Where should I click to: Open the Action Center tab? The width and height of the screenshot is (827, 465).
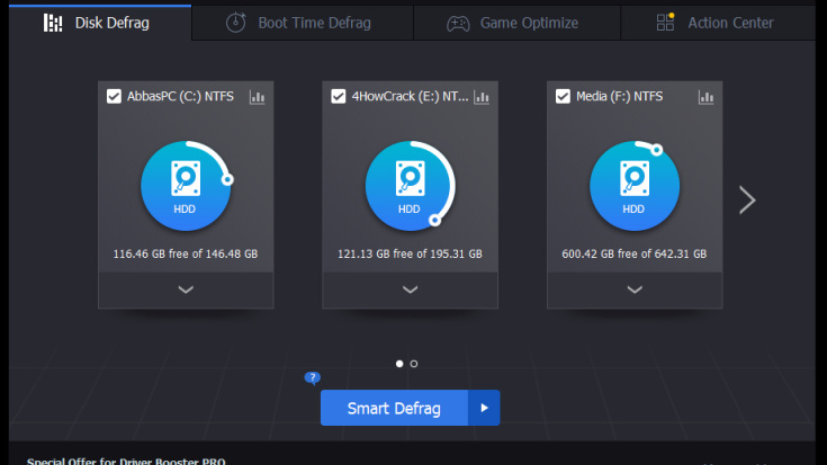[716, 23]
